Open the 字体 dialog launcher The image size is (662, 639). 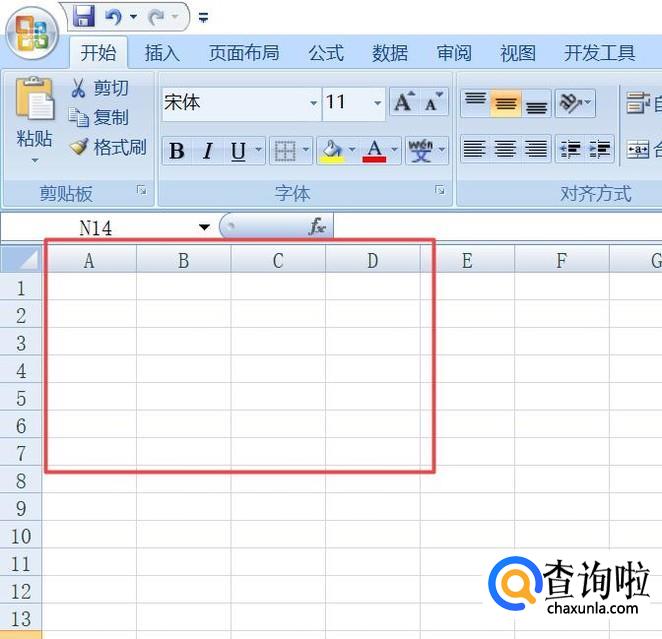tap(440, 190)
